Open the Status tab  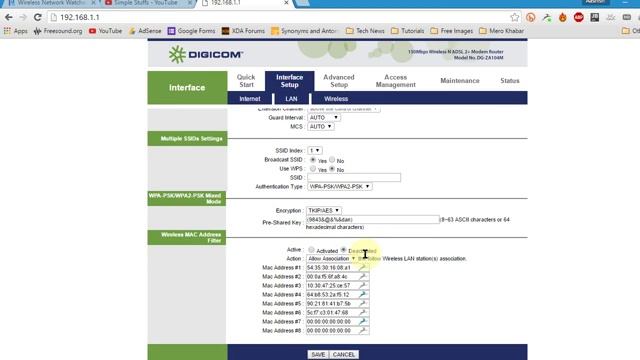pos(510,81)
